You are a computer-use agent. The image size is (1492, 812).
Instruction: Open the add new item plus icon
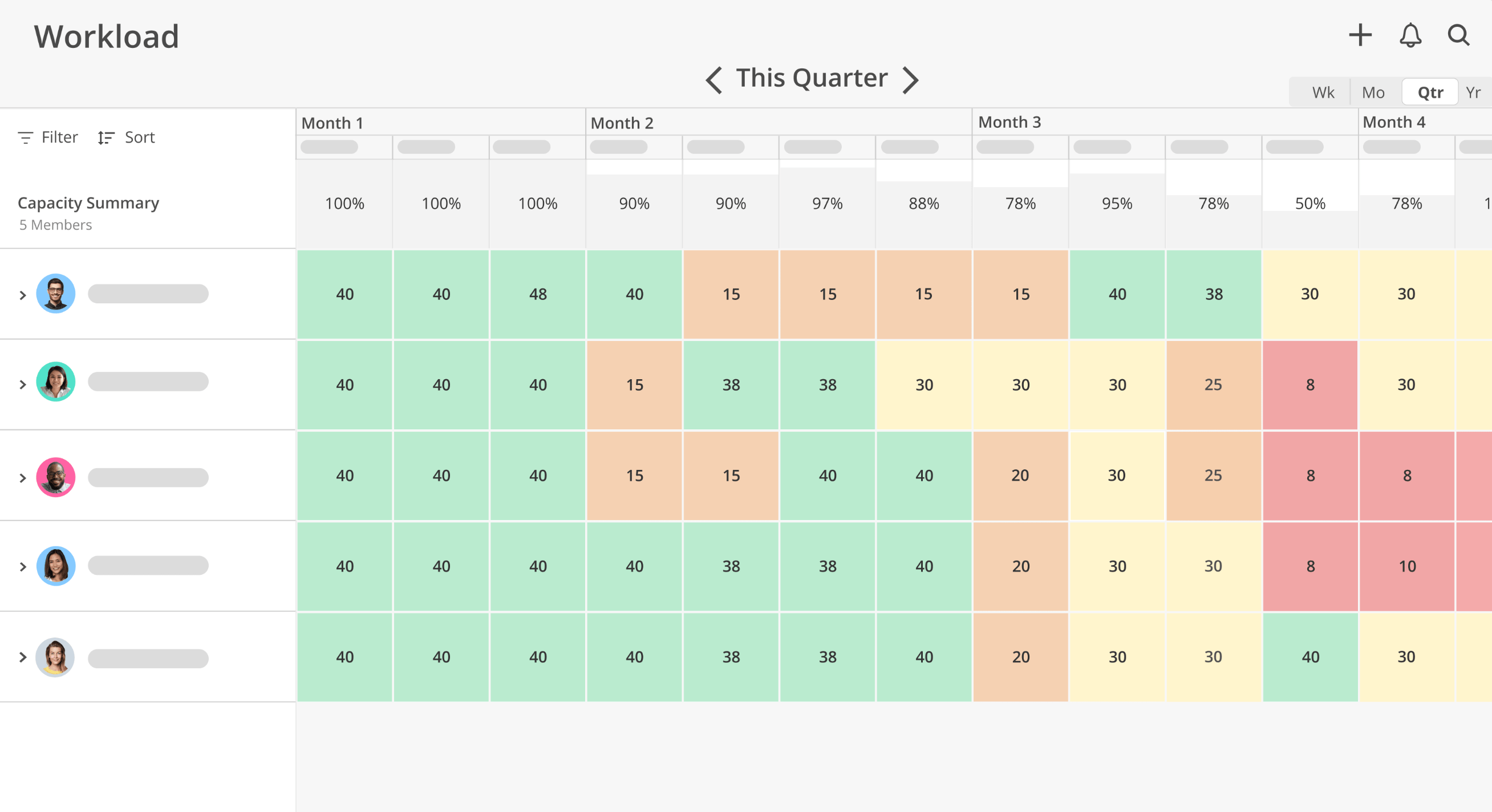(x=1360, y=35)
